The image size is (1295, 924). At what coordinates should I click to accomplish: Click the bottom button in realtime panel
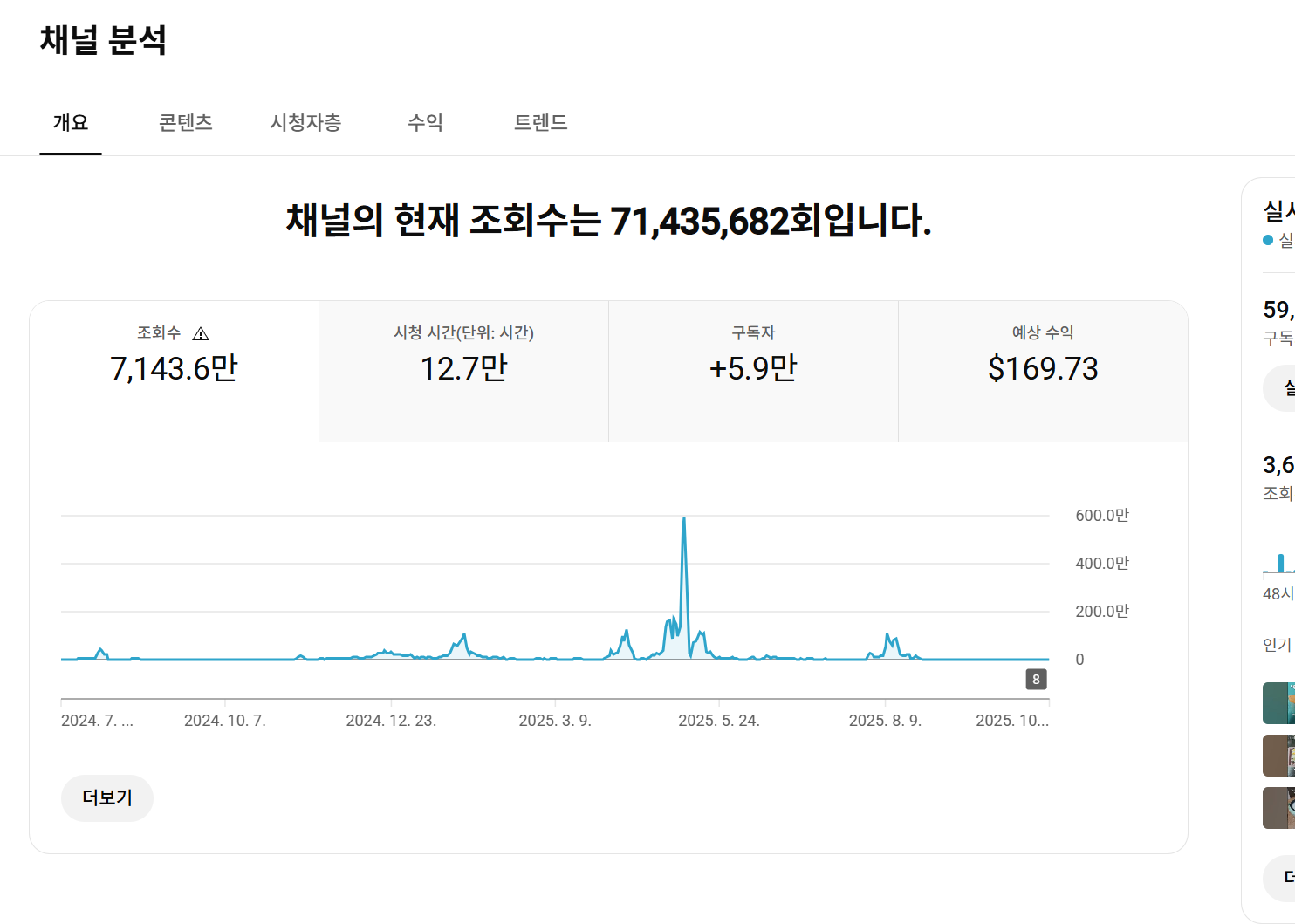pyautogui.click(x=1281, y=878)
